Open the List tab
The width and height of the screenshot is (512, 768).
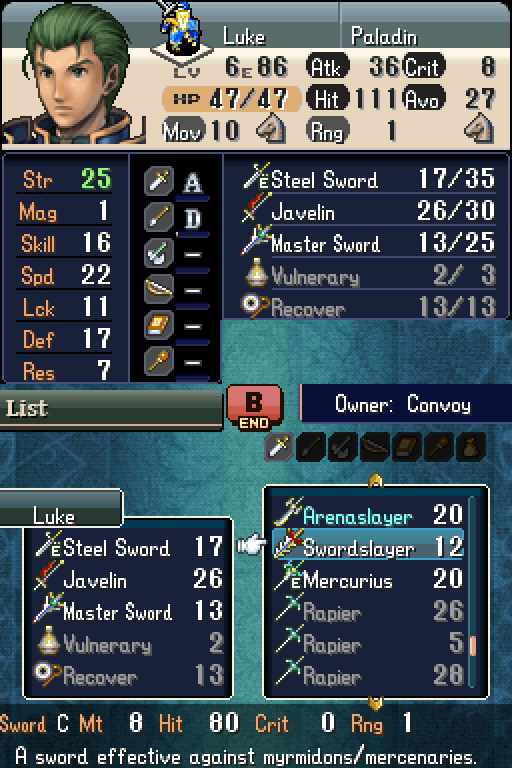point(112,409)
